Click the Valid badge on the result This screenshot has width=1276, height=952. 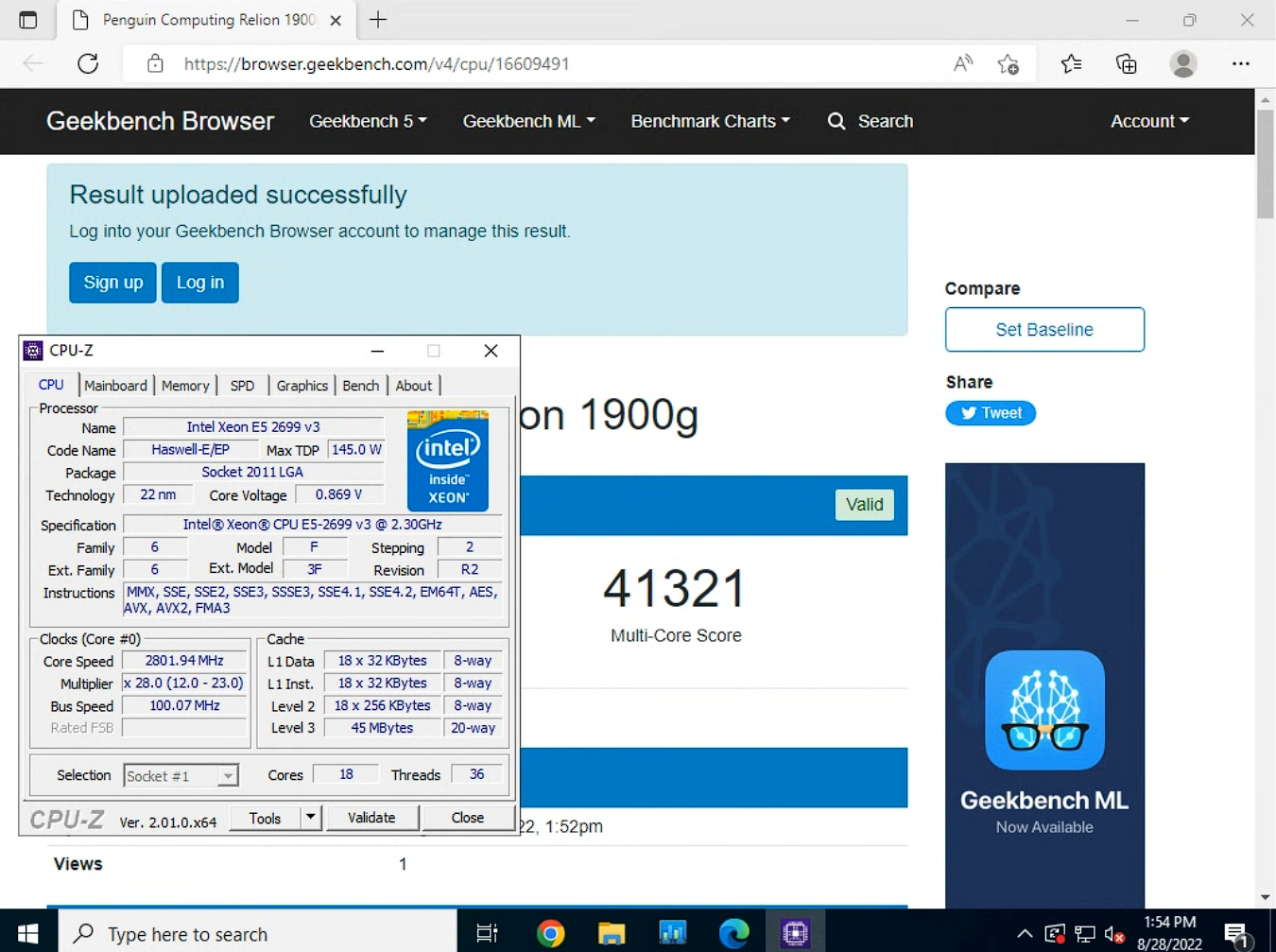point(865,505)
